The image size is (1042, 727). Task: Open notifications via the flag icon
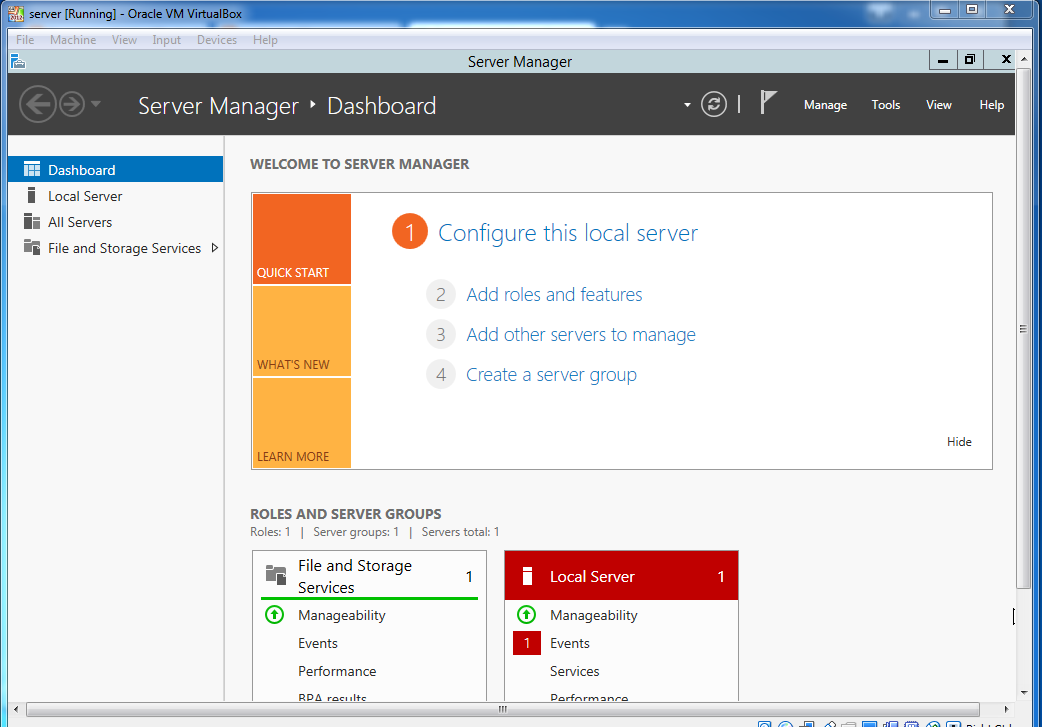(767, 102)
